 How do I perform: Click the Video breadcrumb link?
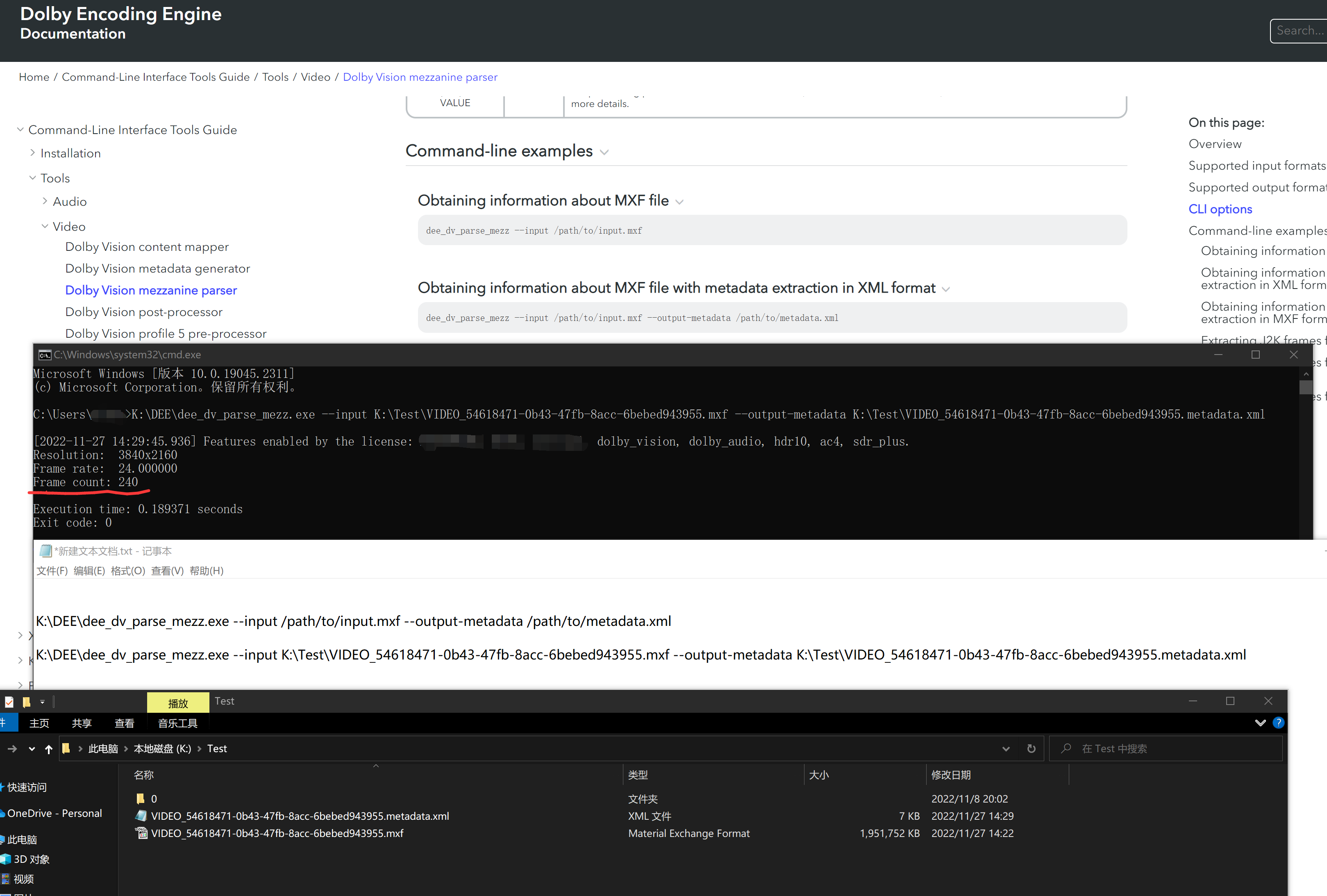(315, 77)
